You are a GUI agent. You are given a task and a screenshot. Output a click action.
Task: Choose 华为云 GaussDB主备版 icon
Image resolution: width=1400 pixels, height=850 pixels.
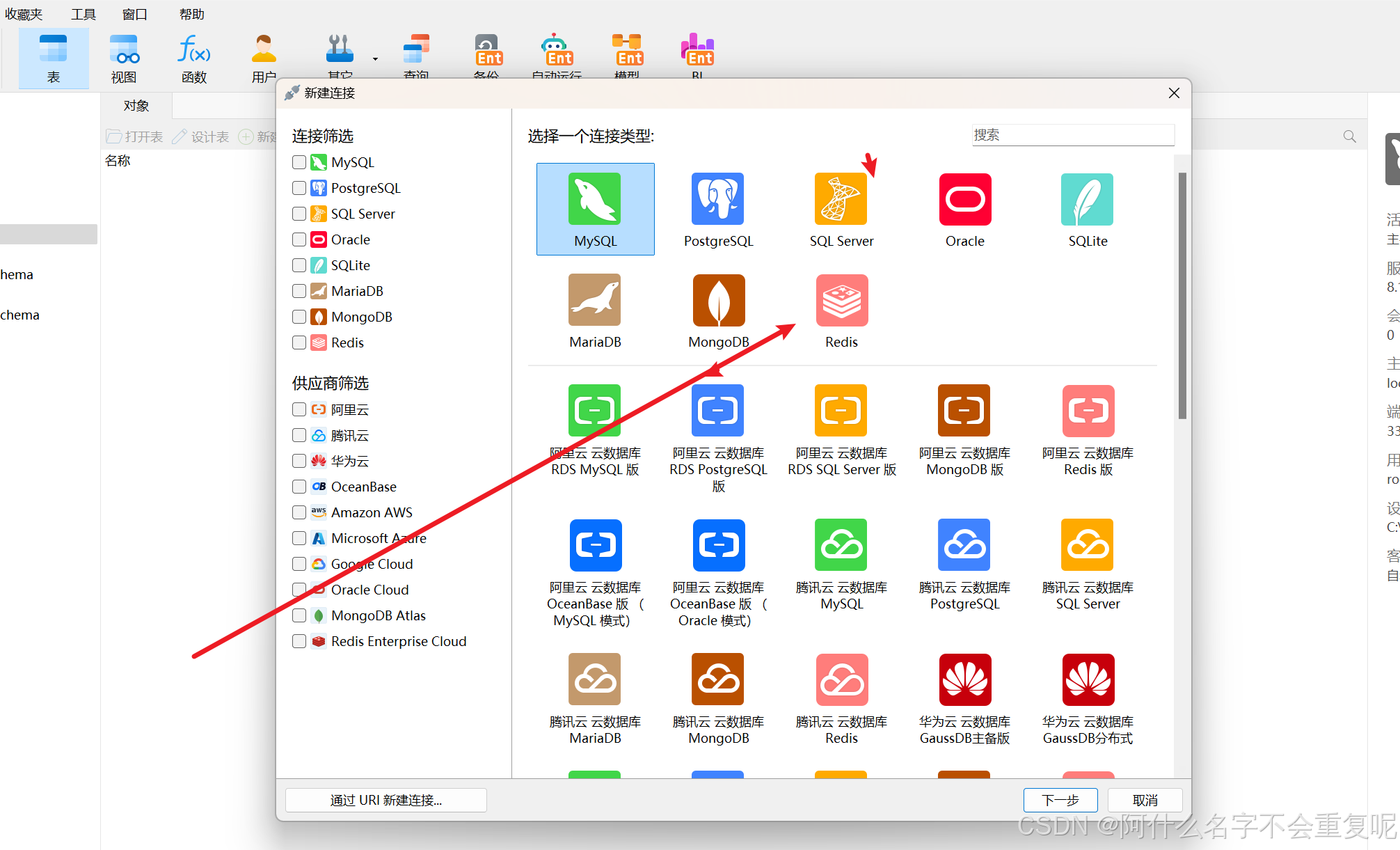[x=964, y=680]
